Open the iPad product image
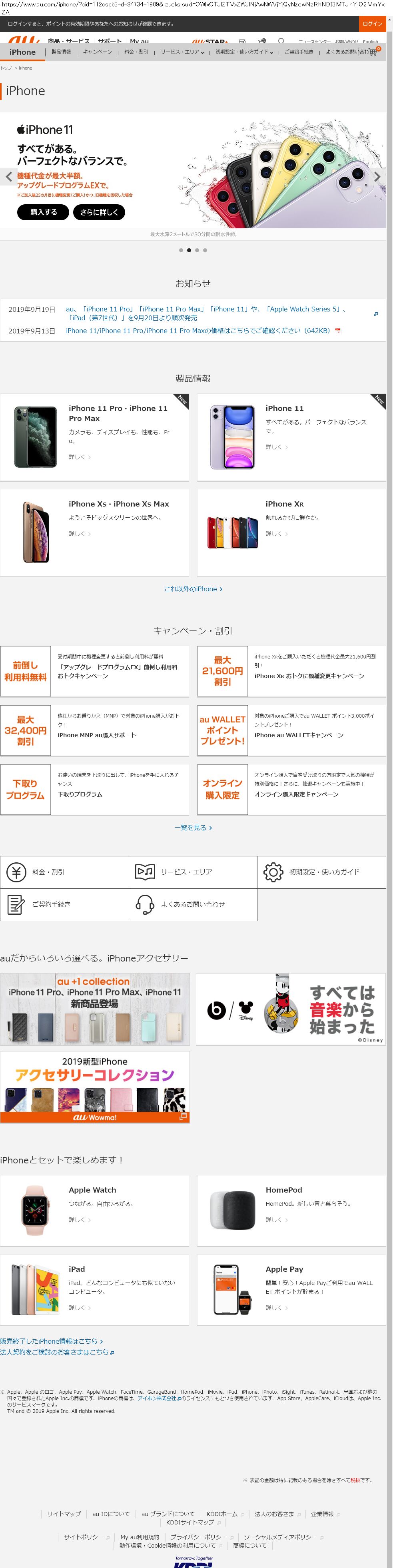 (35, 1290)
